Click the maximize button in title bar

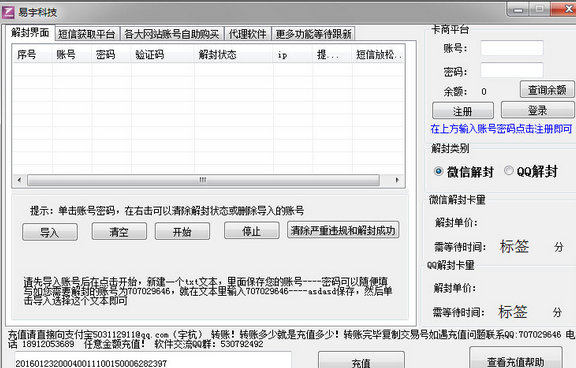539,9
